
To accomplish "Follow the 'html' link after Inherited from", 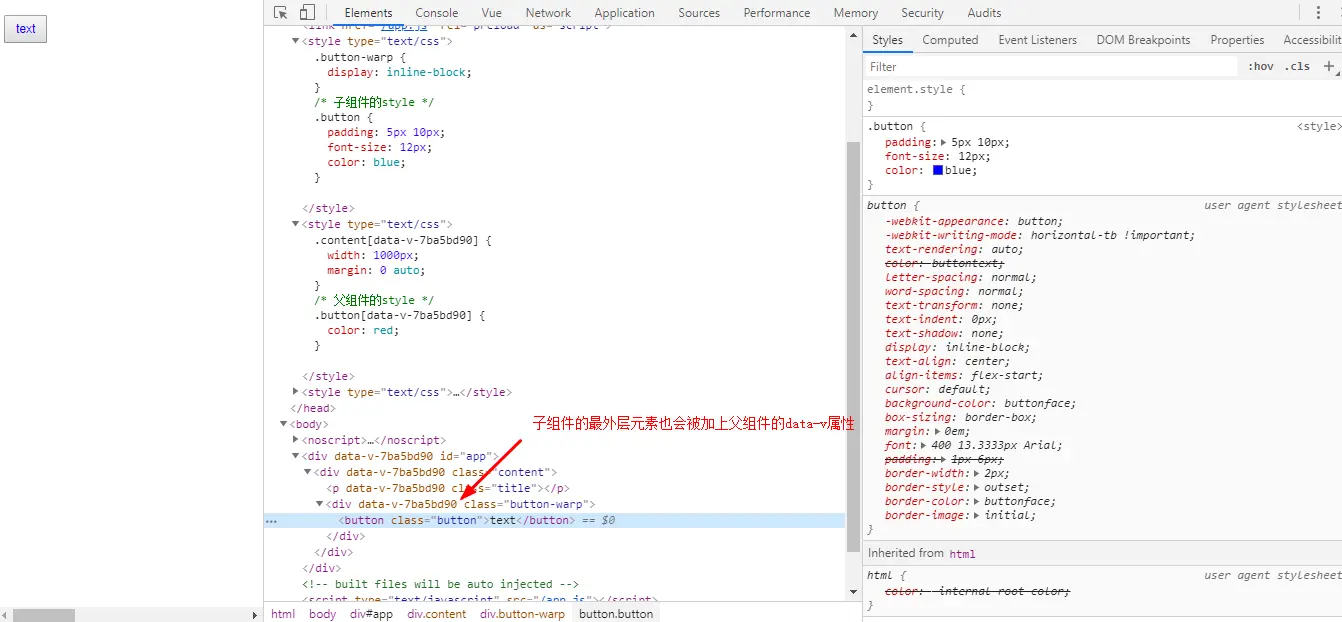I will coord(962,554).
